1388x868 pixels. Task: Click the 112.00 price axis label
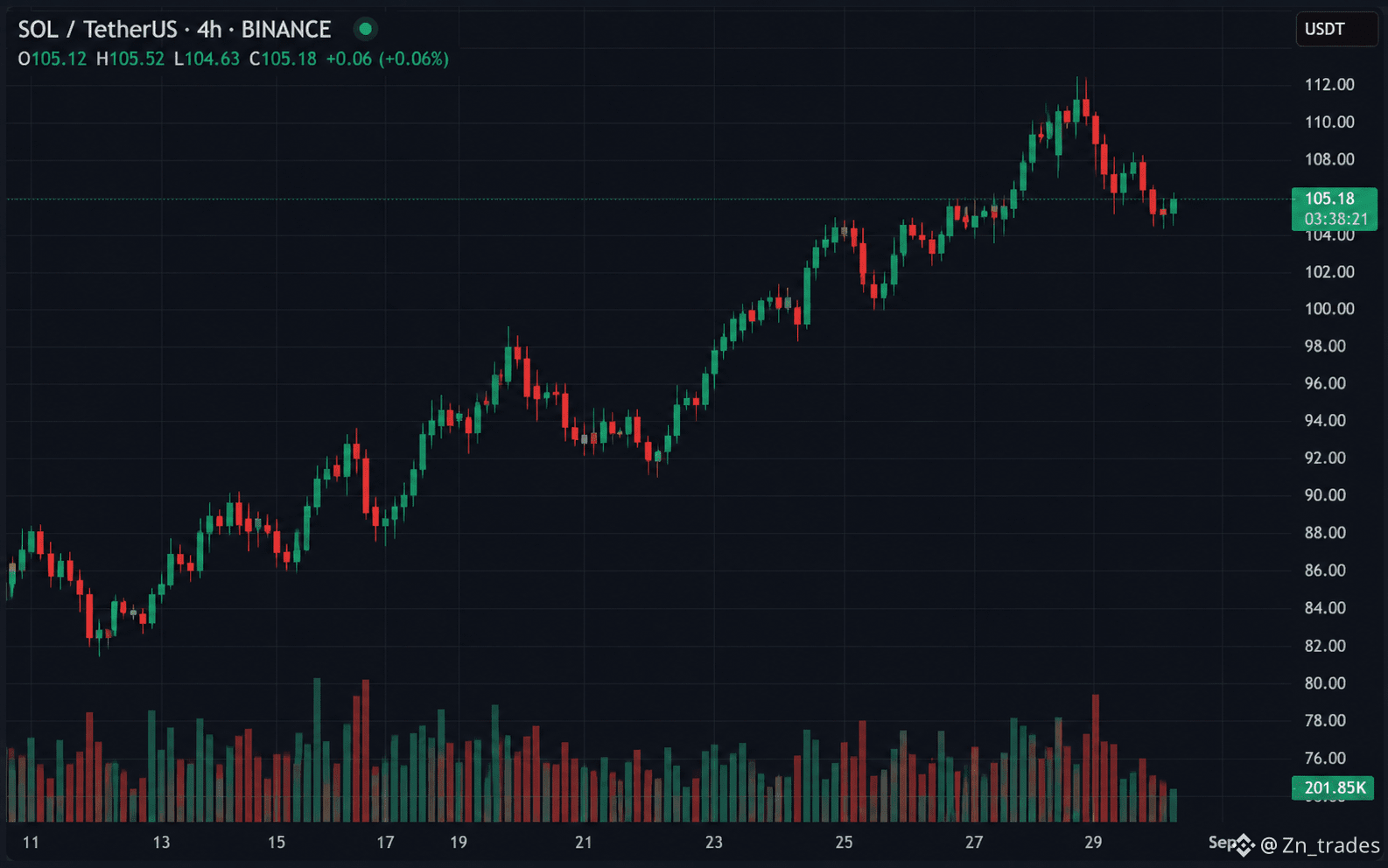click(x=1329, y=85)
